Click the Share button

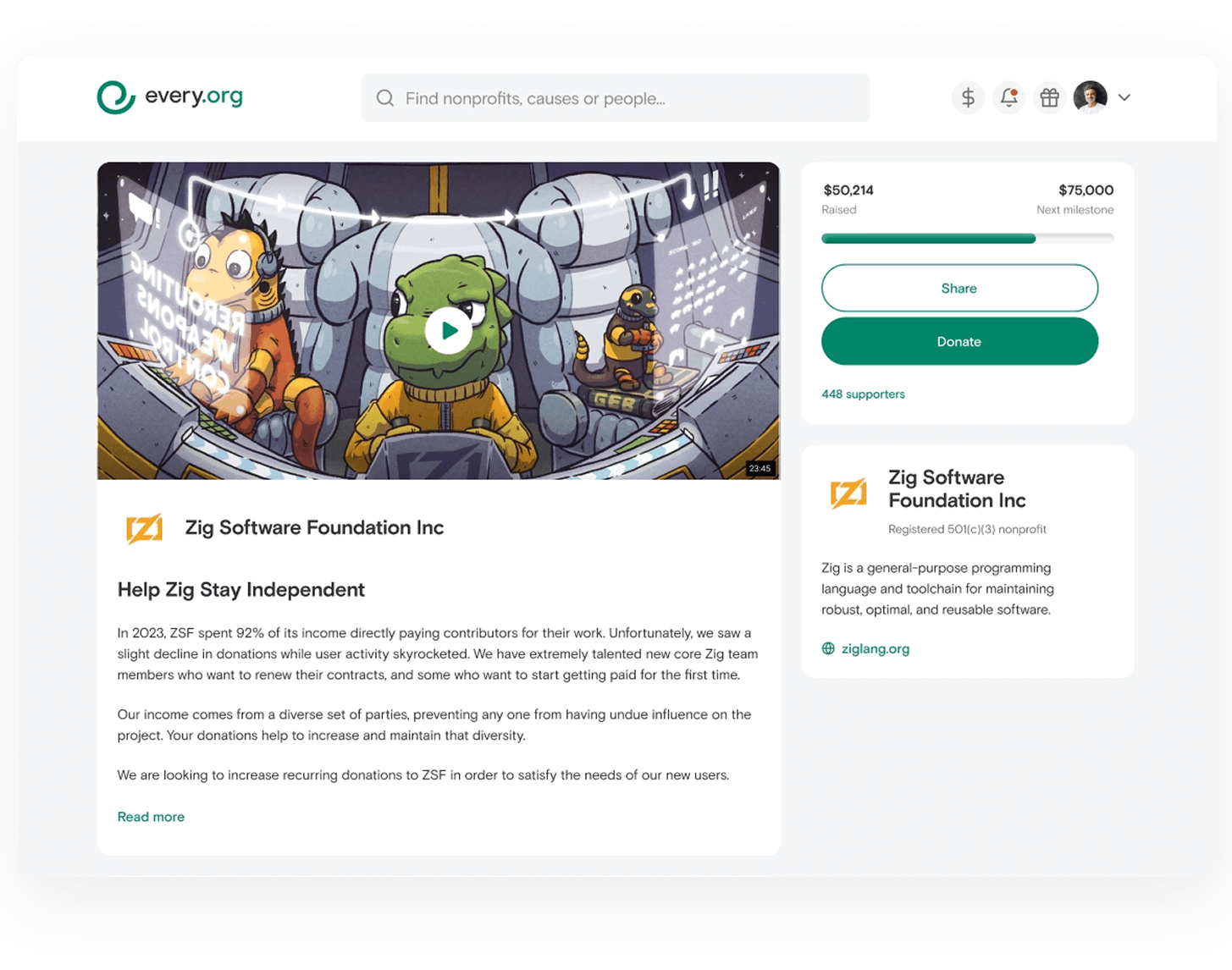[x=959, y=288]
